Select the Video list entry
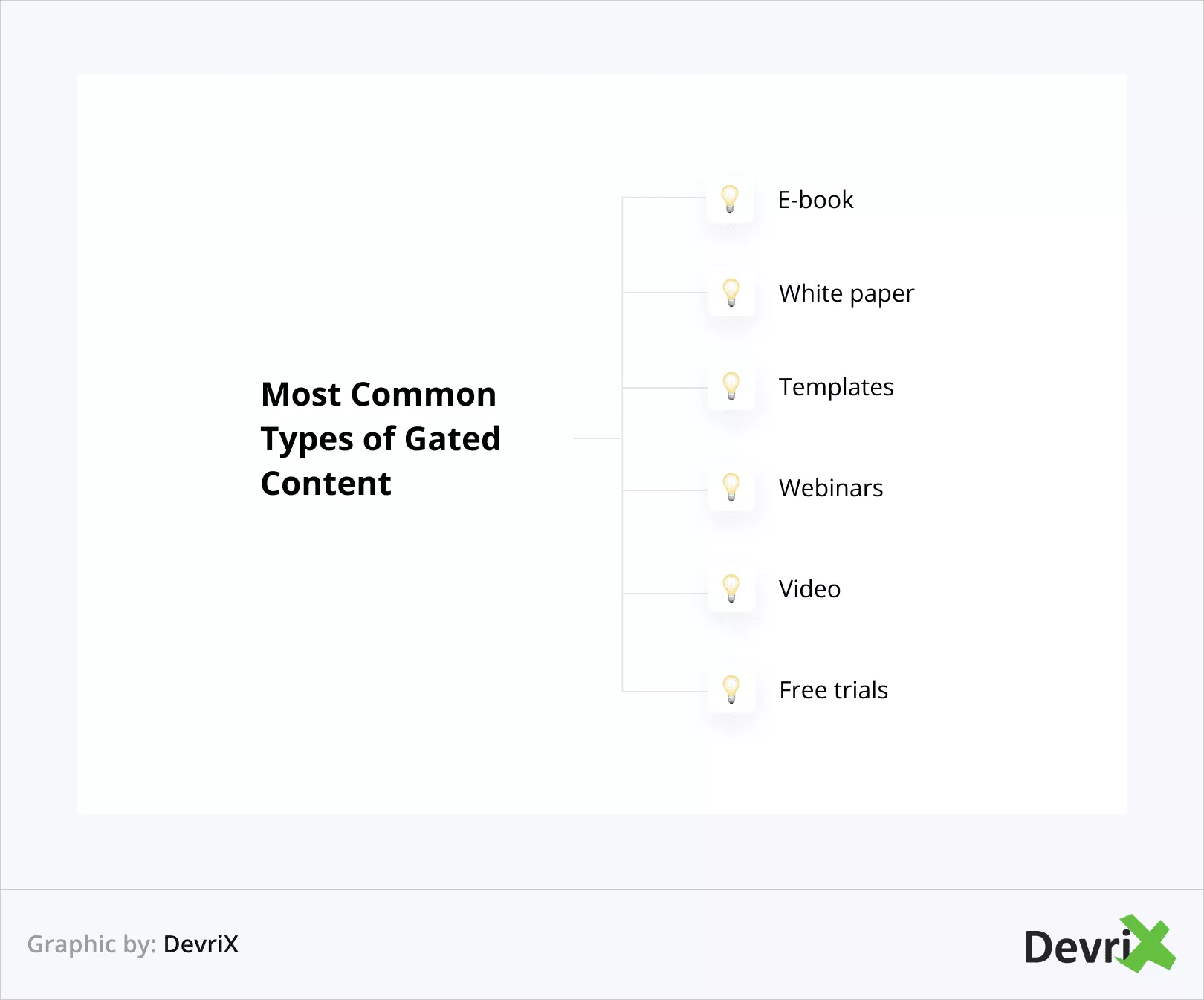The height and width of the screenshot is (1000, 1204). 809,589
